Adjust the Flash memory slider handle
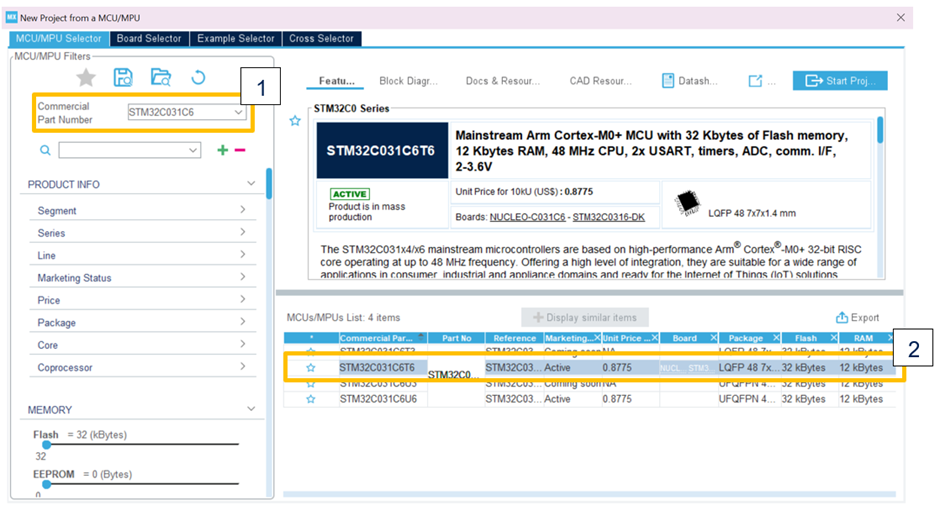 pyautogui.click(x=46, y=445)
